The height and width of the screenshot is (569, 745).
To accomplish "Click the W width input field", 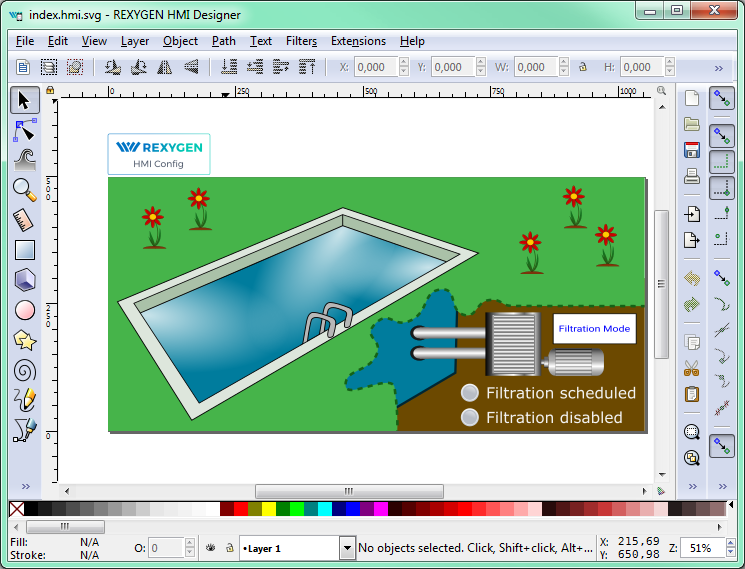I will (536, 67).
